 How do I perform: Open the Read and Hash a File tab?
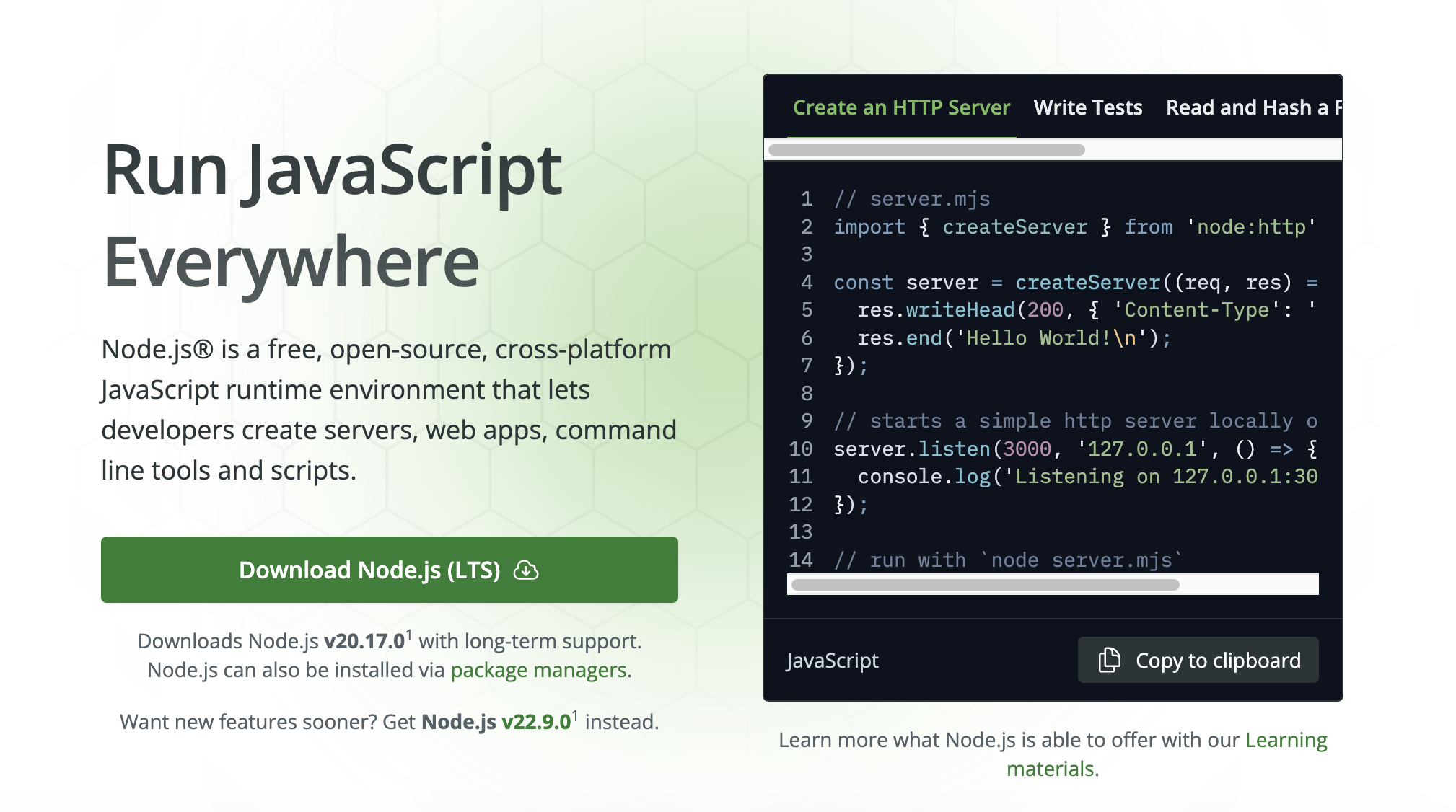[x=1253, y=107]
